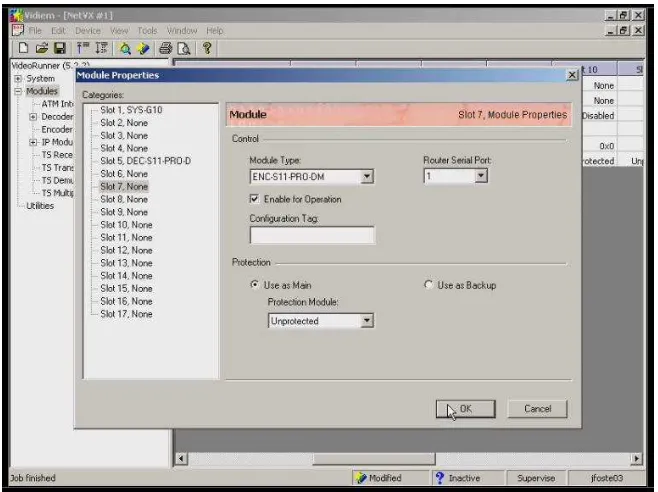Open a file with the folder icon
This screenshot has width=658, height=492.
[x=42, y=48]
